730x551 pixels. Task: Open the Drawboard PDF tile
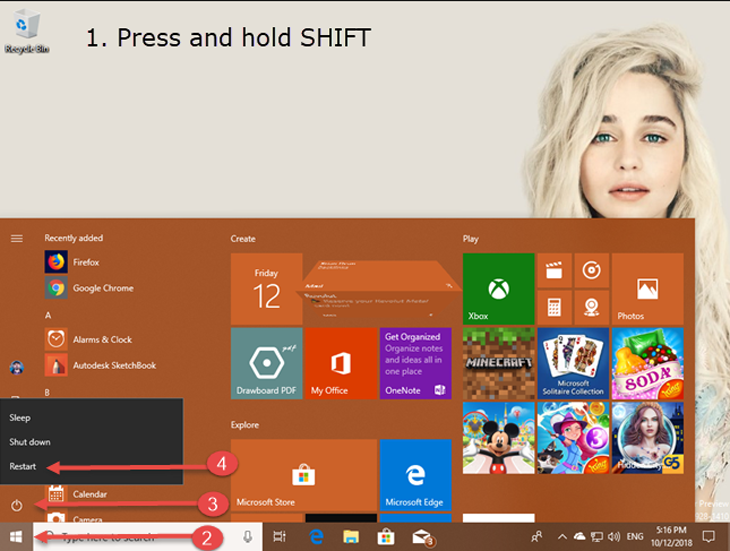[266, 363]
